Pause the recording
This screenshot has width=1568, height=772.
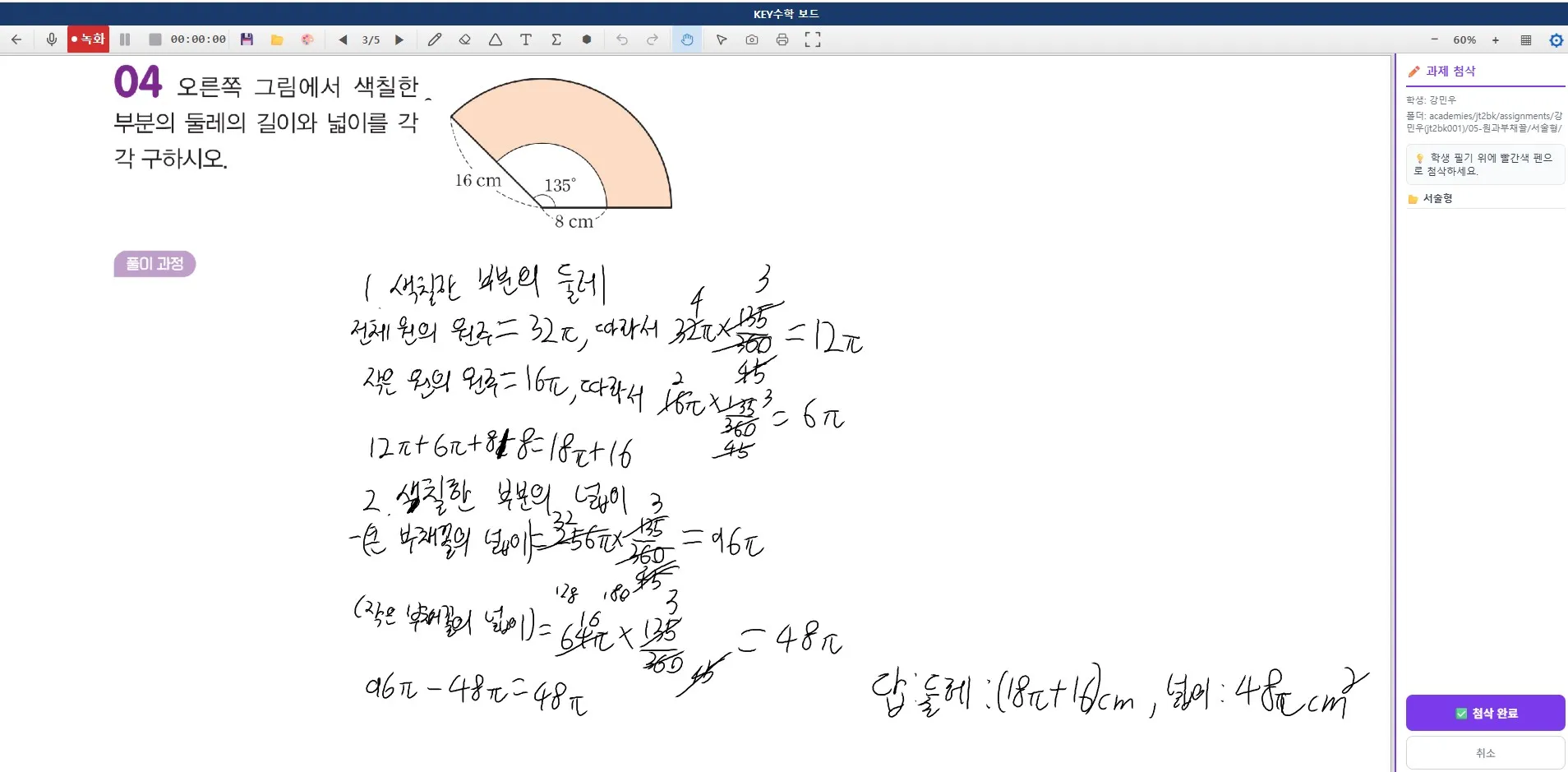[x=125, y=39]
